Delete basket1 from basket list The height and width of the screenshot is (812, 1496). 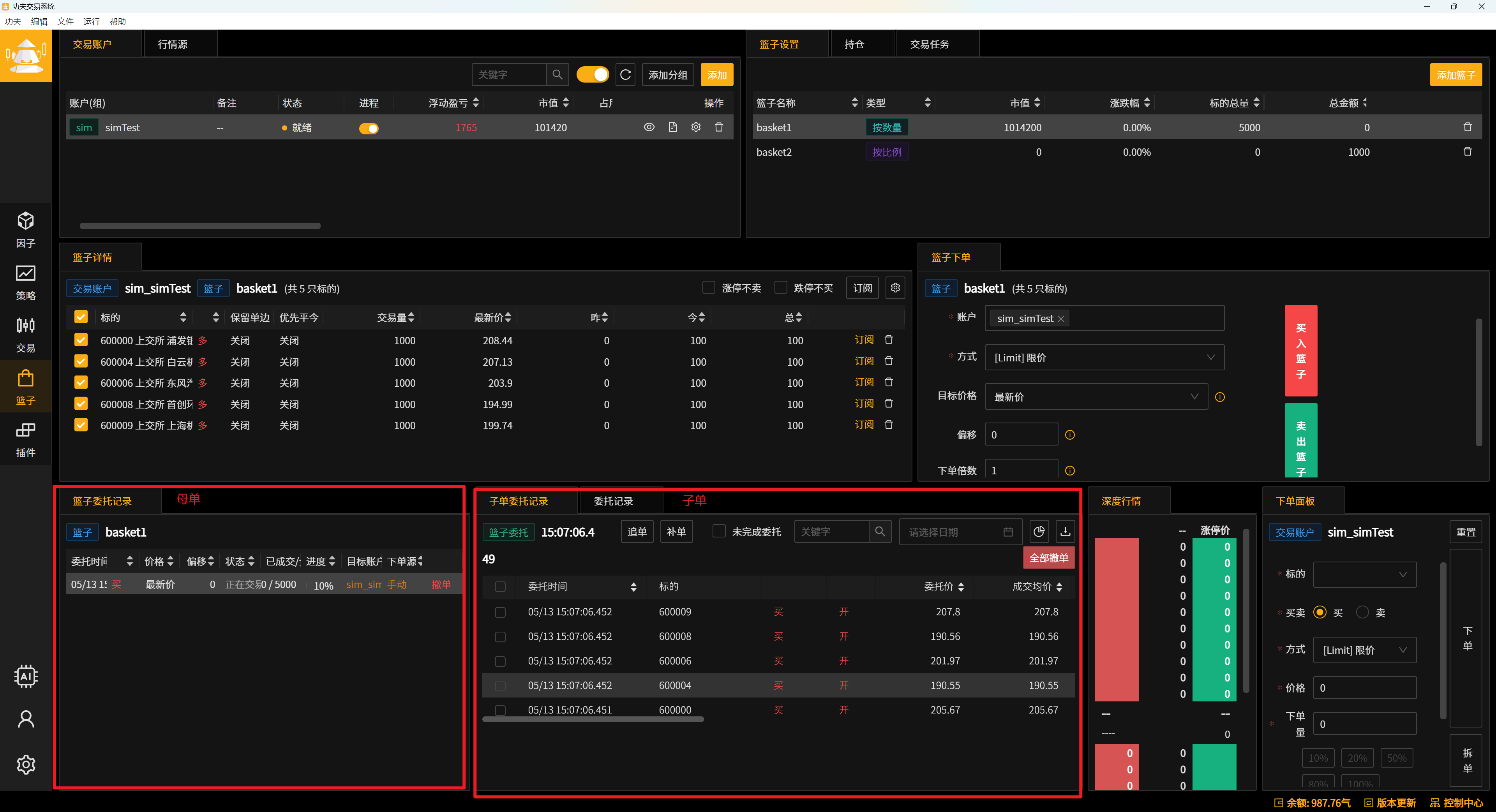(x=1467, y=127)
